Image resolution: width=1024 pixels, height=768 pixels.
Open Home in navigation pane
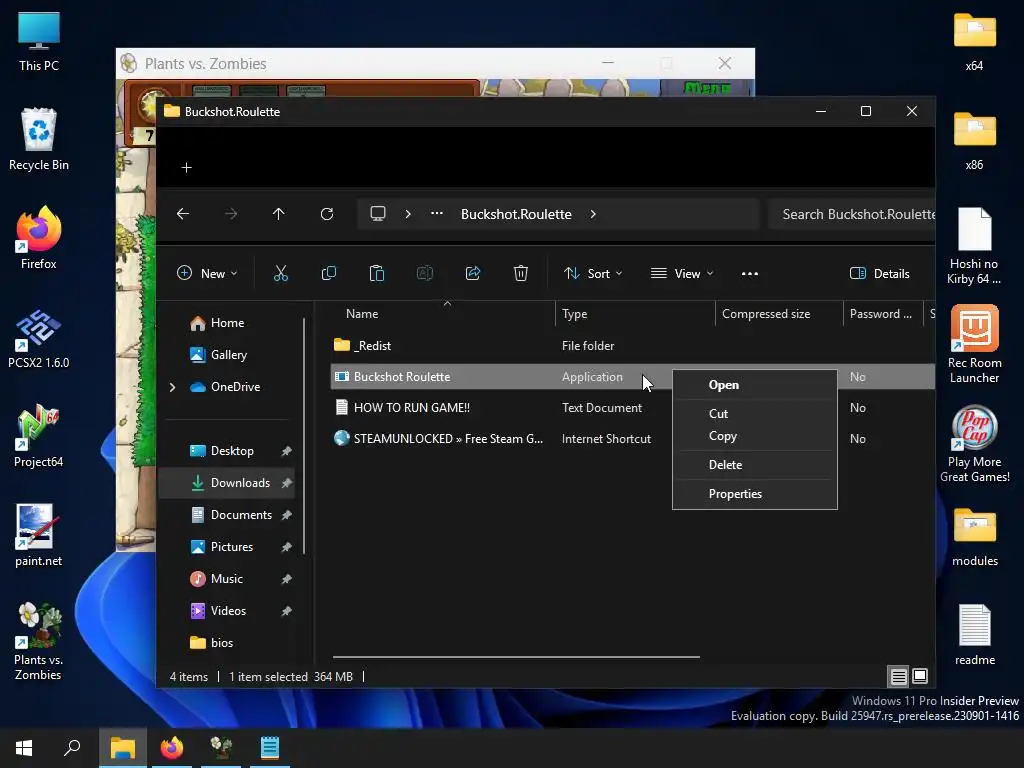[x=227, y=323]
